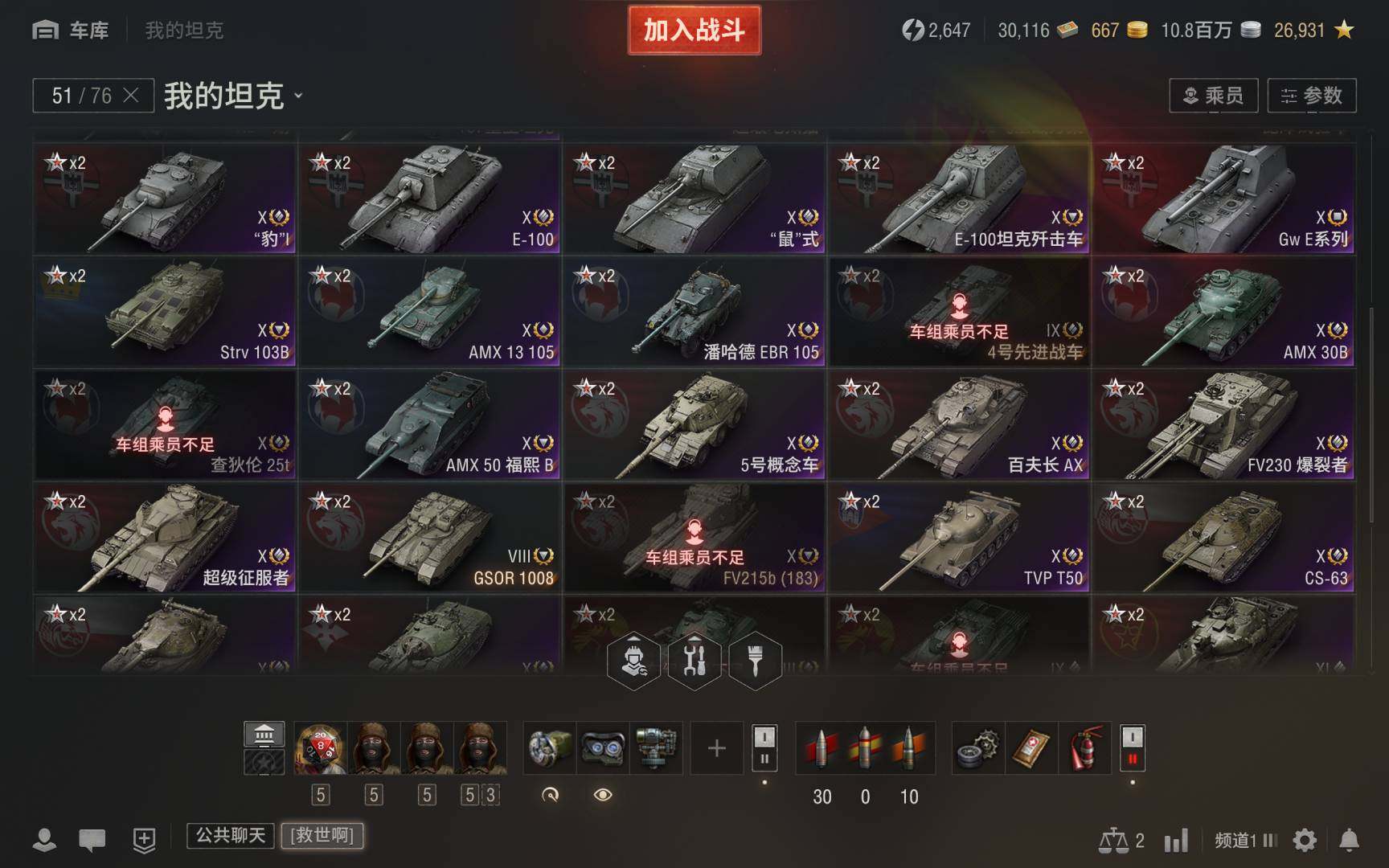
Task: Switch to the 公共聊天 chat tab
Action: click(x=231, y=835)
